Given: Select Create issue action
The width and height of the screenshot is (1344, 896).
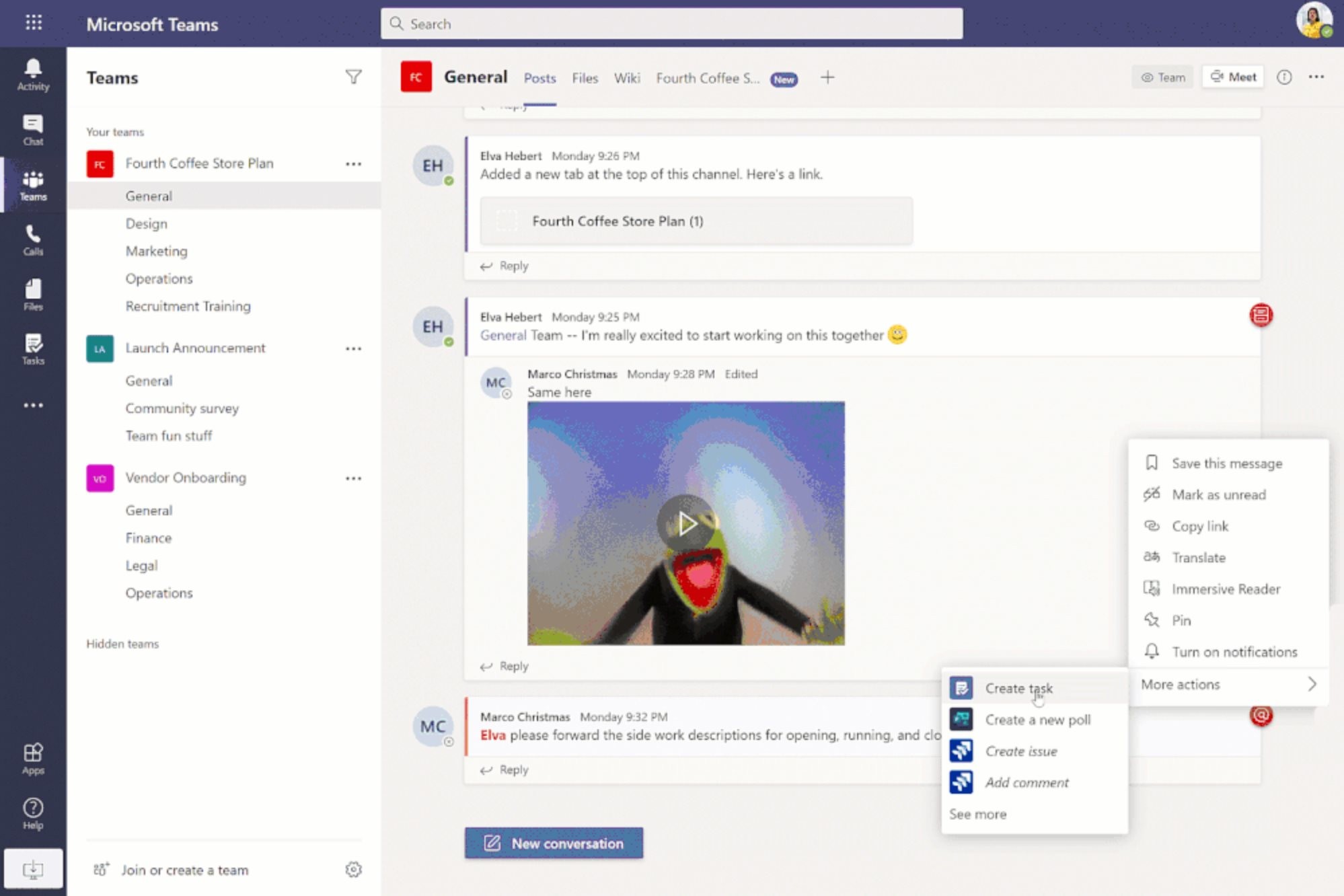Looking at the screenshot, I should (x=1035, y=751).
